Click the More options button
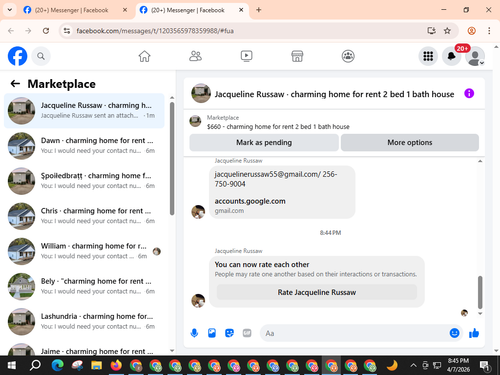The image size is (500, 375). pyautogui.click(x=410, y=142)
